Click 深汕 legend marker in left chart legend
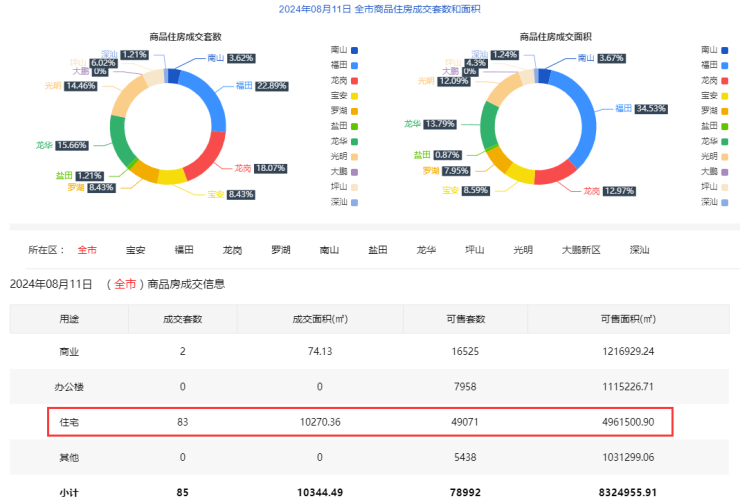 pos(354,203)
